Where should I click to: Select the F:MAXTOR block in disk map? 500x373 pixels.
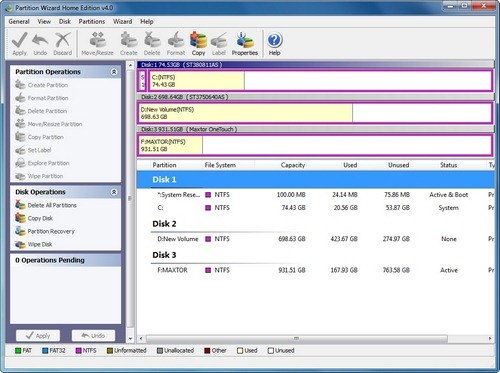click(315, 145)
